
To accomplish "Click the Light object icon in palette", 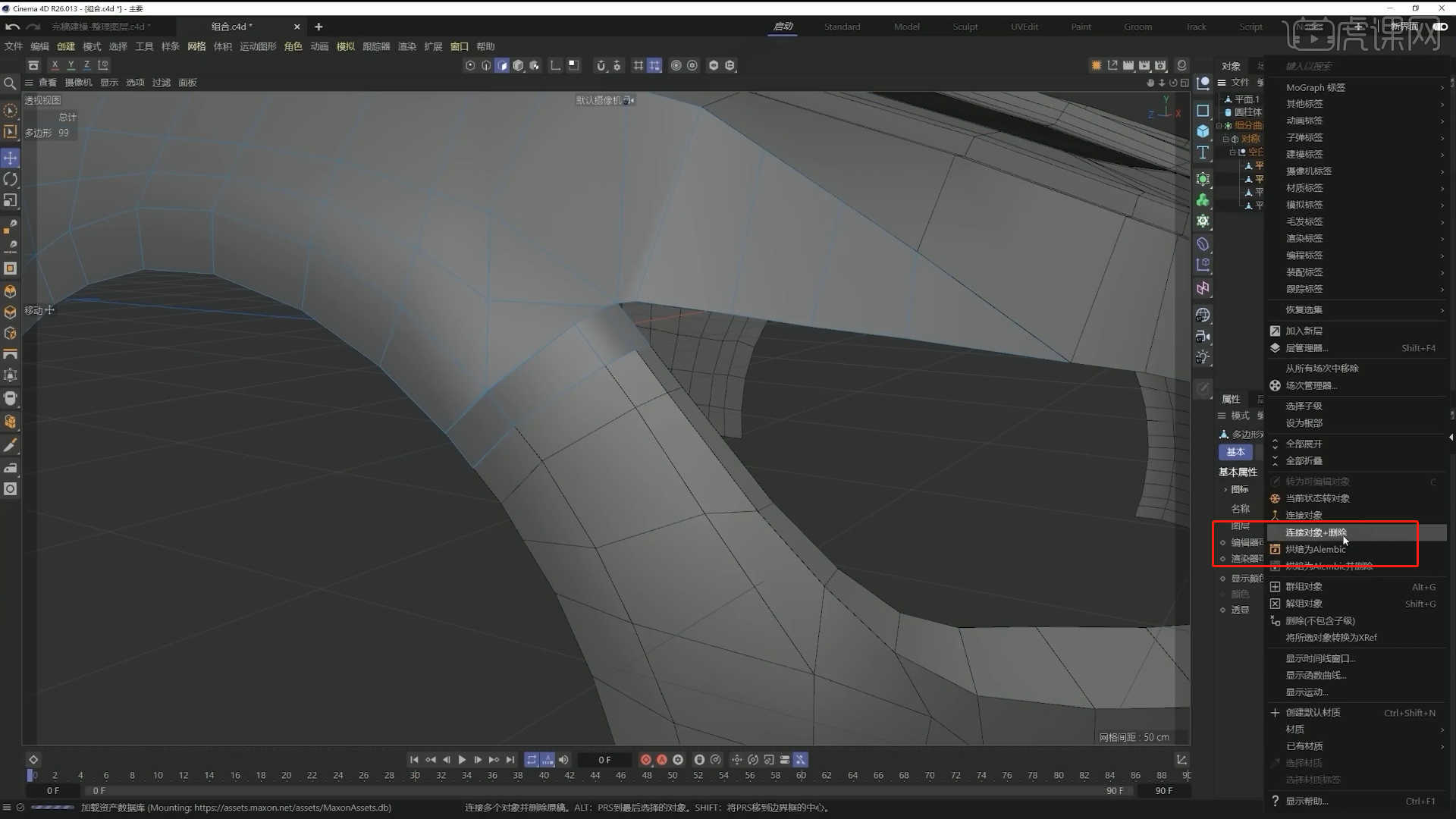I will [1203, 357].
